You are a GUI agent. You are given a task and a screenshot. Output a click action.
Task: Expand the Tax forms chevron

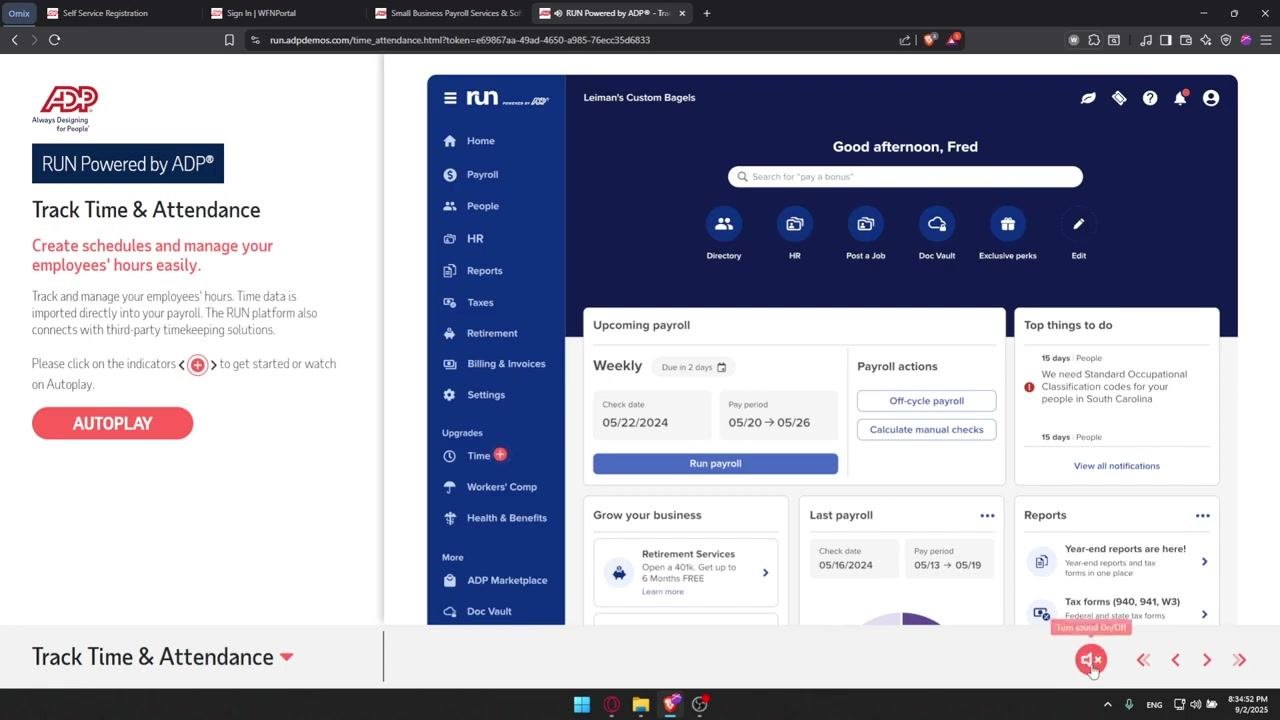click(x=1204, y=614)
